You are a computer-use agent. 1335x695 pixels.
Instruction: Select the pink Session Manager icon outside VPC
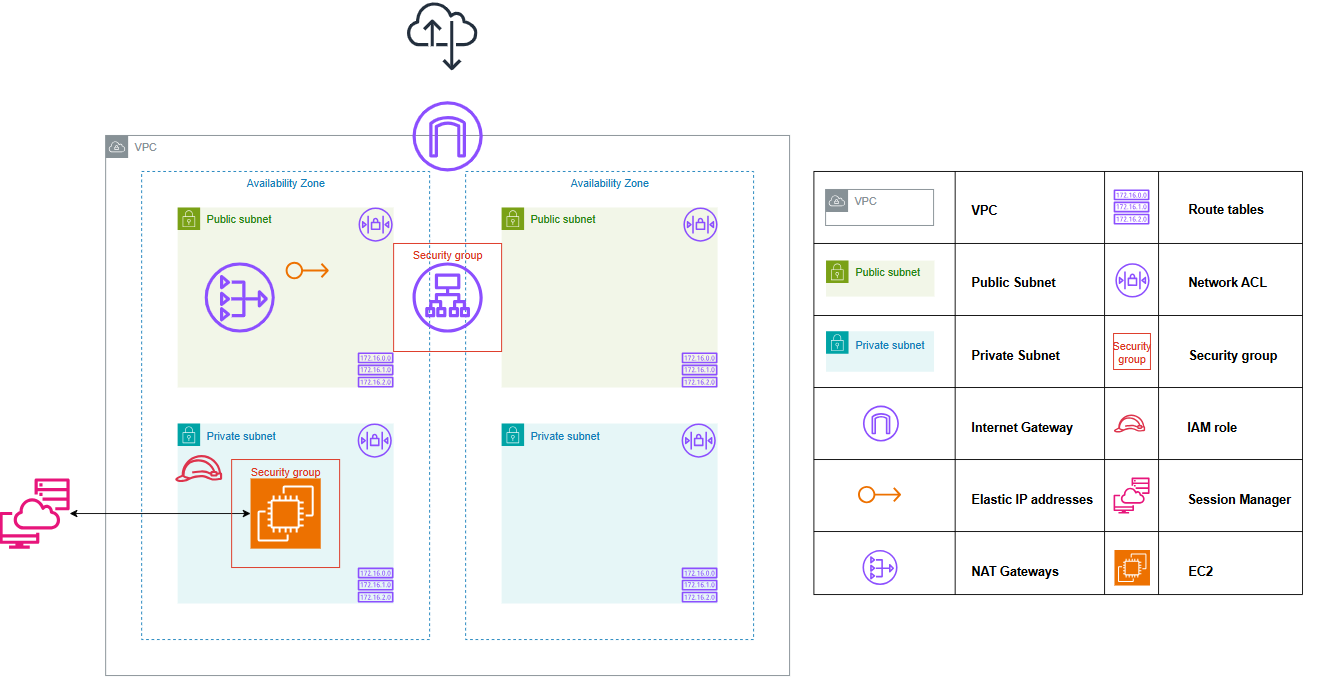35,513
